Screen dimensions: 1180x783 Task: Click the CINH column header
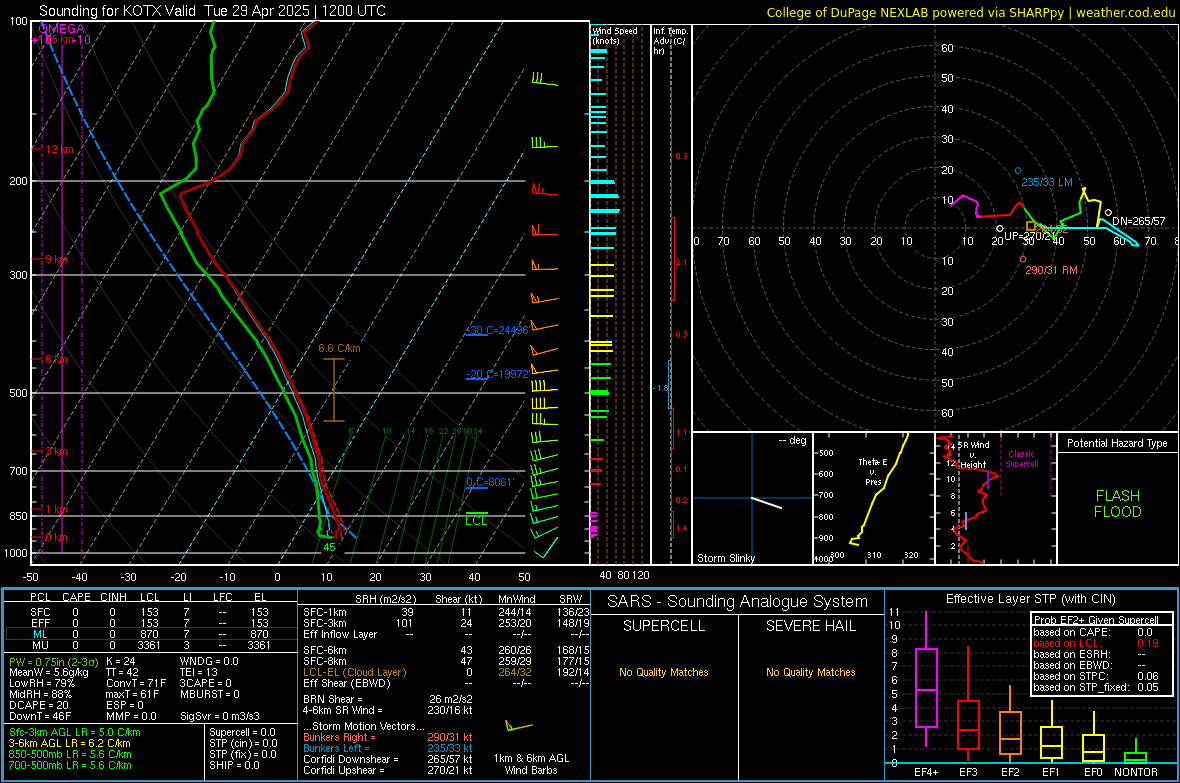point(114,597)
